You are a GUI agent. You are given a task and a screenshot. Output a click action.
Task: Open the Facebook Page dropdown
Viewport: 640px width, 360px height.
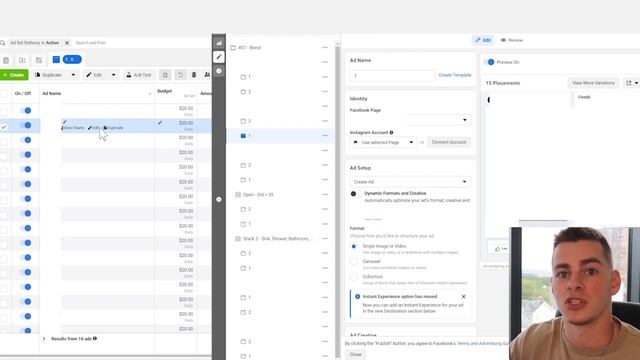click(x=439, y=120)
